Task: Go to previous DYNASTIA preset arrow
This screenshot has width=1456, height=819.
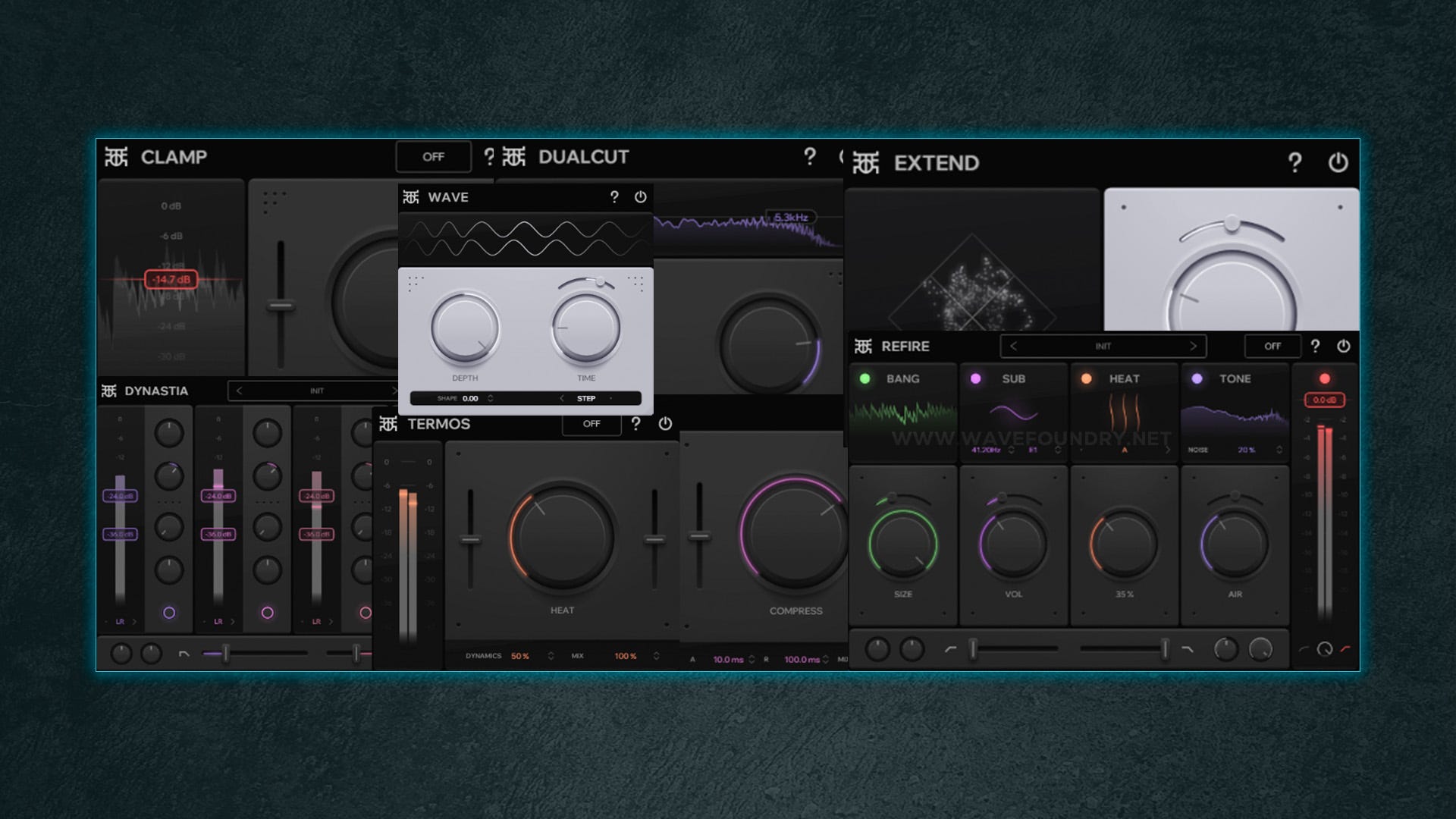Action: tap(240, 391)
